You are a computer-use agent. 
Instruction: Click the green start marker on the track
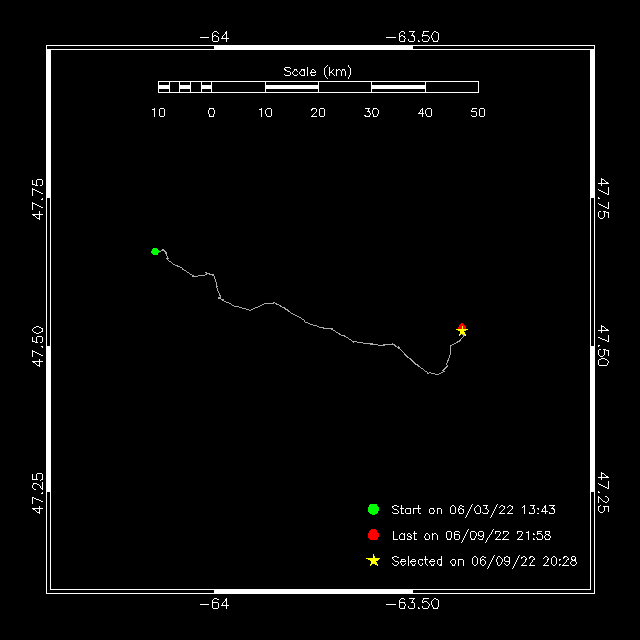click(155, 251)
